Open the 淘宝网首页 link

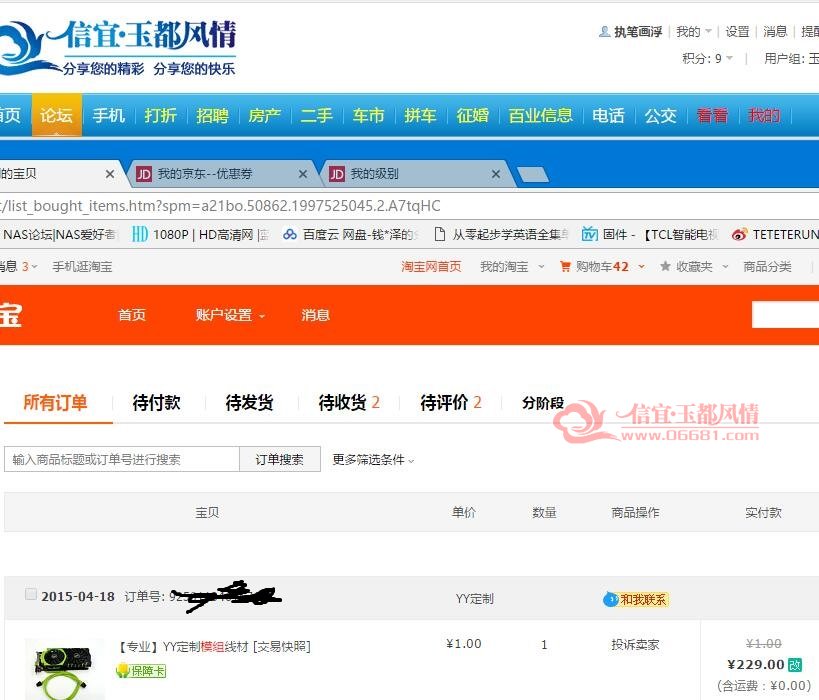431,266
